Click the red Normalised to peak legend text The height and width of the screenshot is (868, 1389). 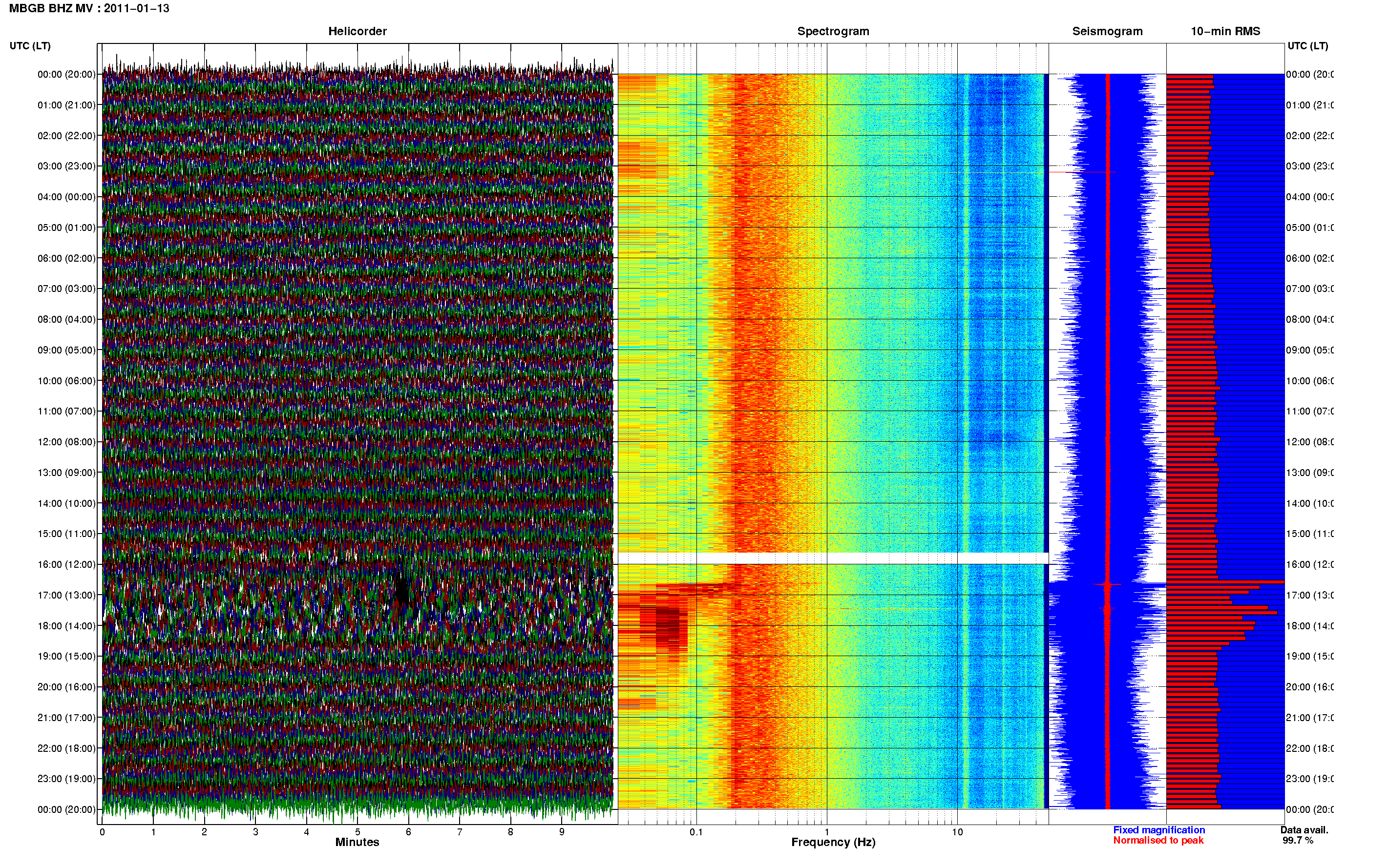click(x=1158, y=841)
